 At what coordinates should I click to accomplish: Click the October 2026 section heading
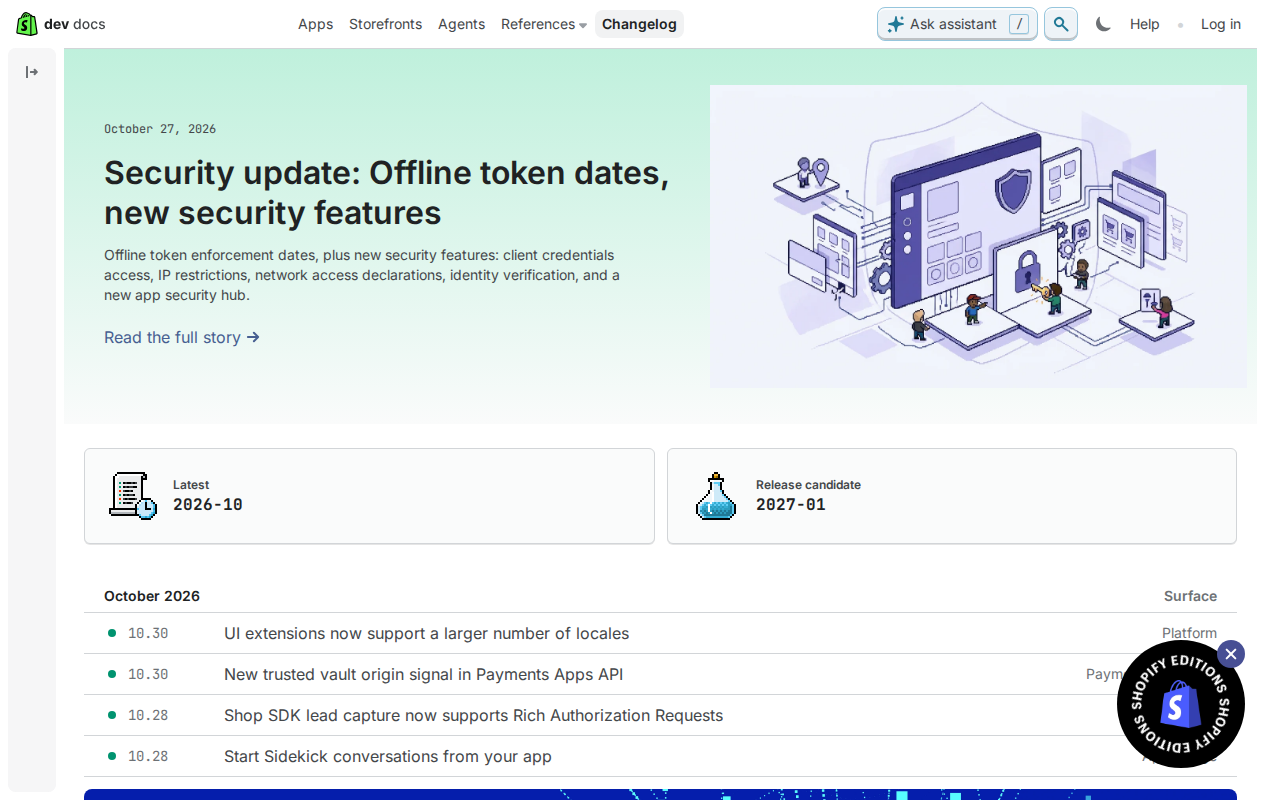(152, 596)
